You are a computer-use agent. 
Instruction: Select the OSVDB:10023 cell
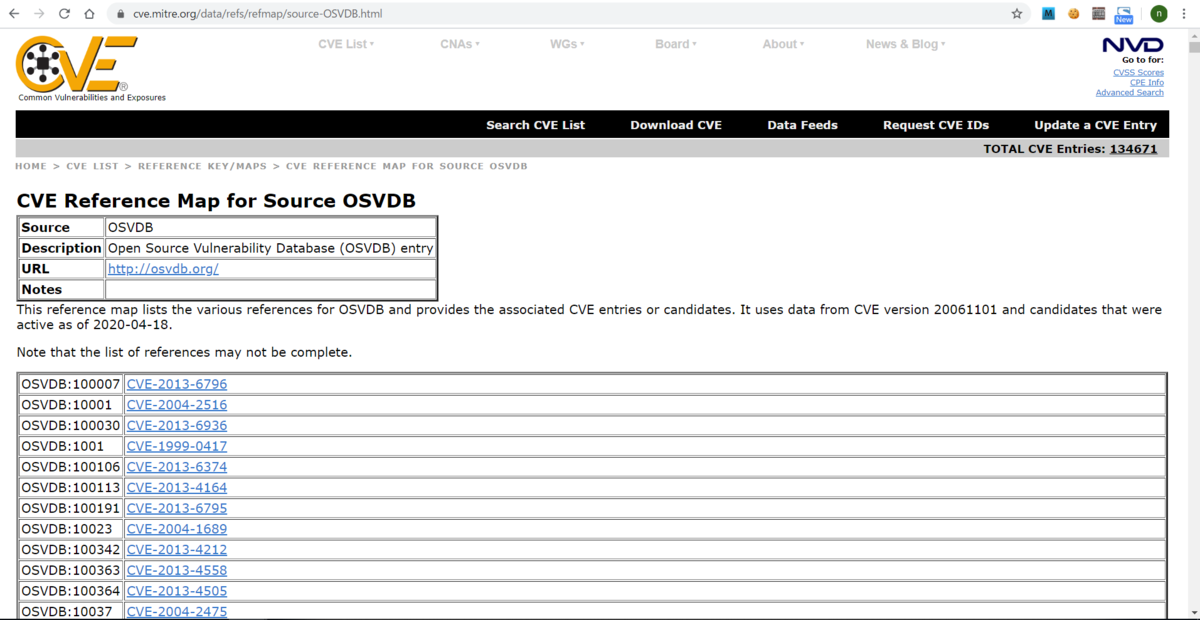71,528
